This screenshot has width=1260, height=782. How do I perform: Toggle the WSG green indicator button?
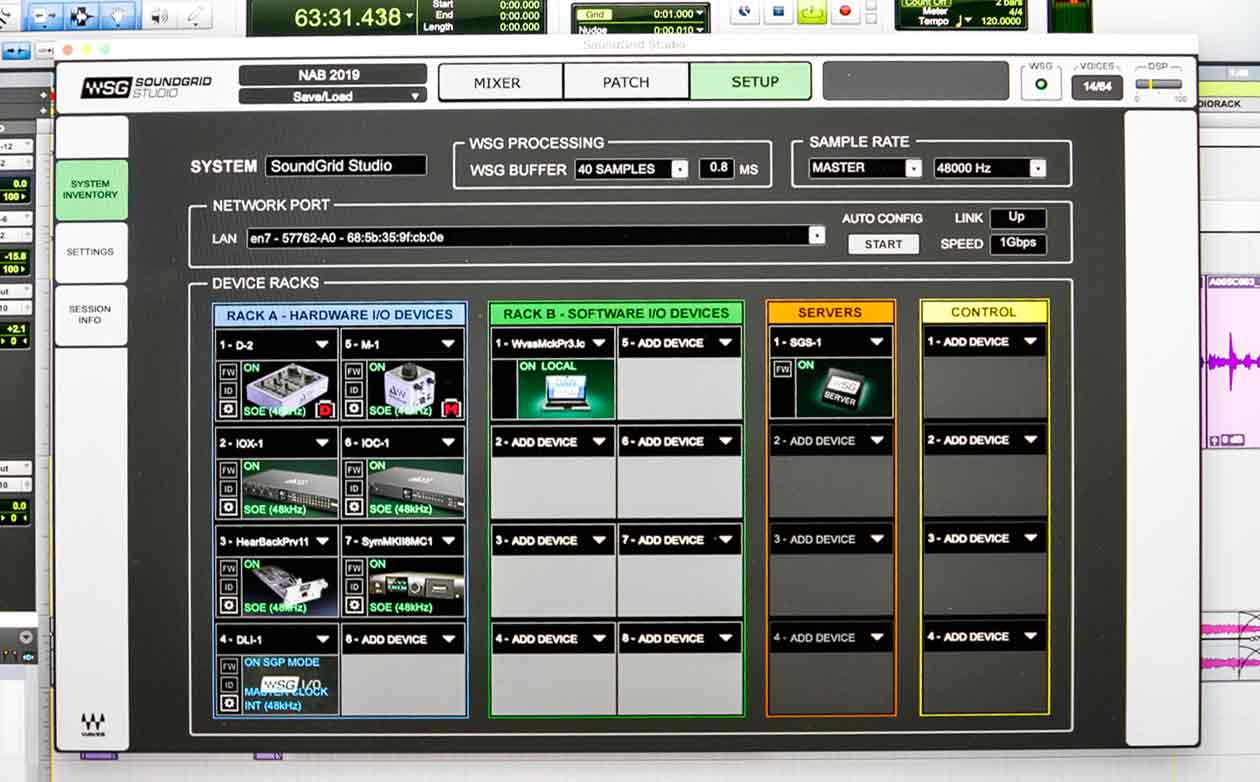1041,85
